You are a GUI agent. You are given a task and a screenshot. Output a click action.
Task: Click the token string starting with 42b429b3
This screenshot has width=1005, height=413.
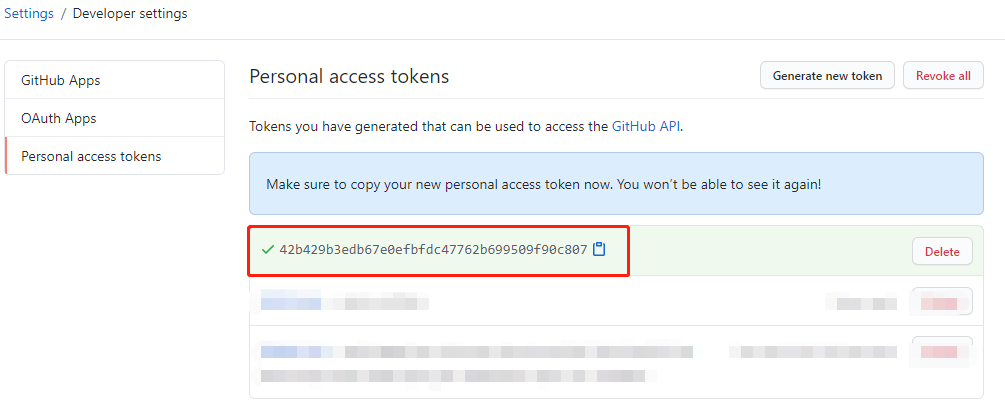coord(433,249)
